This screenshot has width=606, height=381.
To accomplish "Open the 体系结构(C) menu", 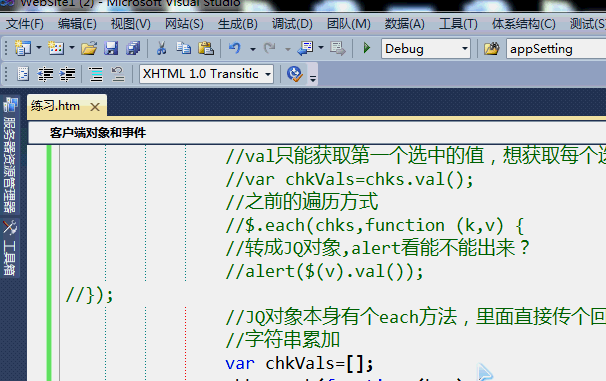I will pos(523,24).
